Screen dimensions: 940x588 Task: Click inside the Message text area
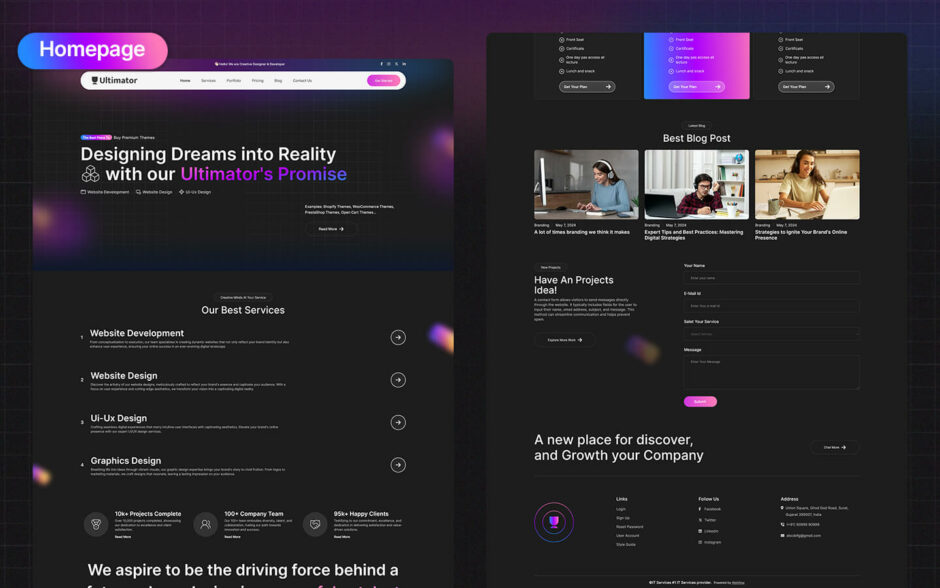click(x=771, y=372)
